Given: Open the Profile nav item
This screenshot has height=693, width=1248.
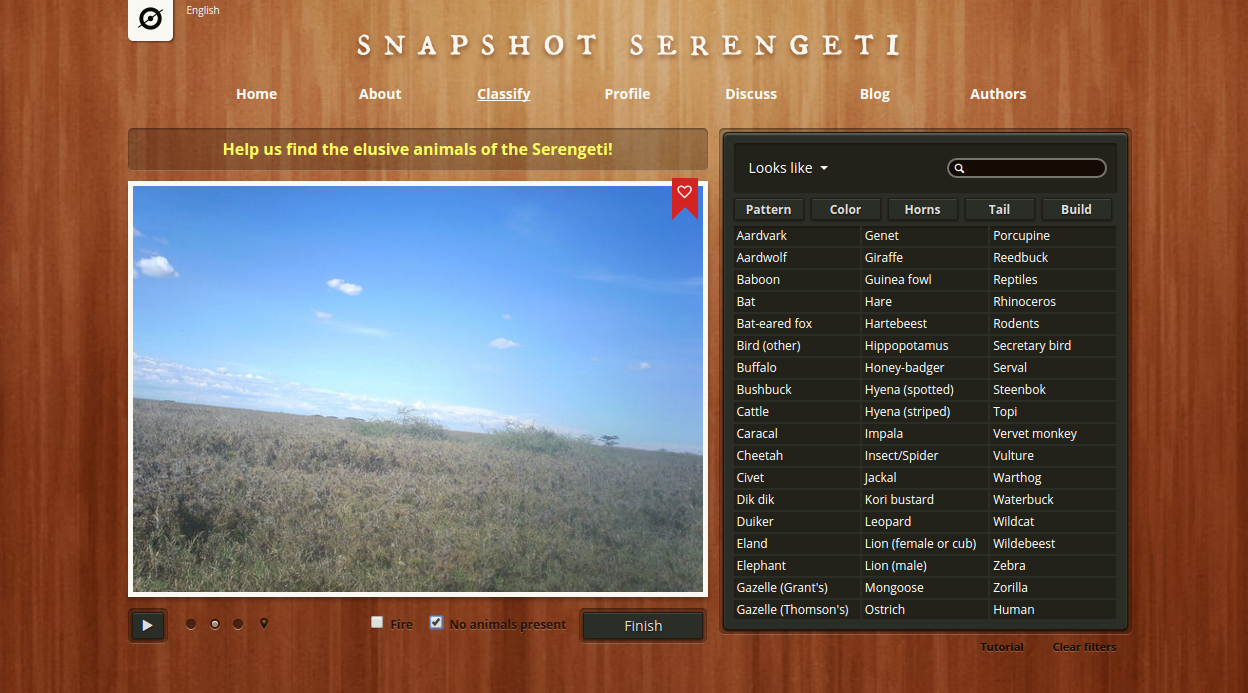Looking at the screenshot, I should click(627, 94).
